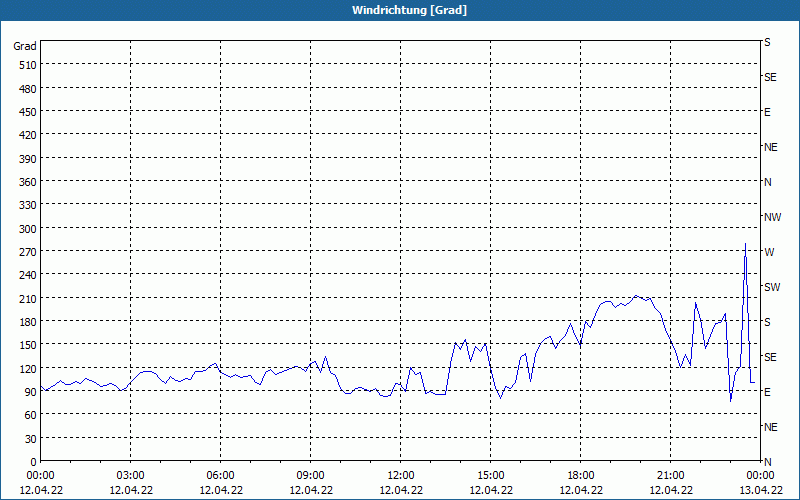Screen dimensions: 800x500
Task: Click the 120 degree axis label
Action: 28,369
